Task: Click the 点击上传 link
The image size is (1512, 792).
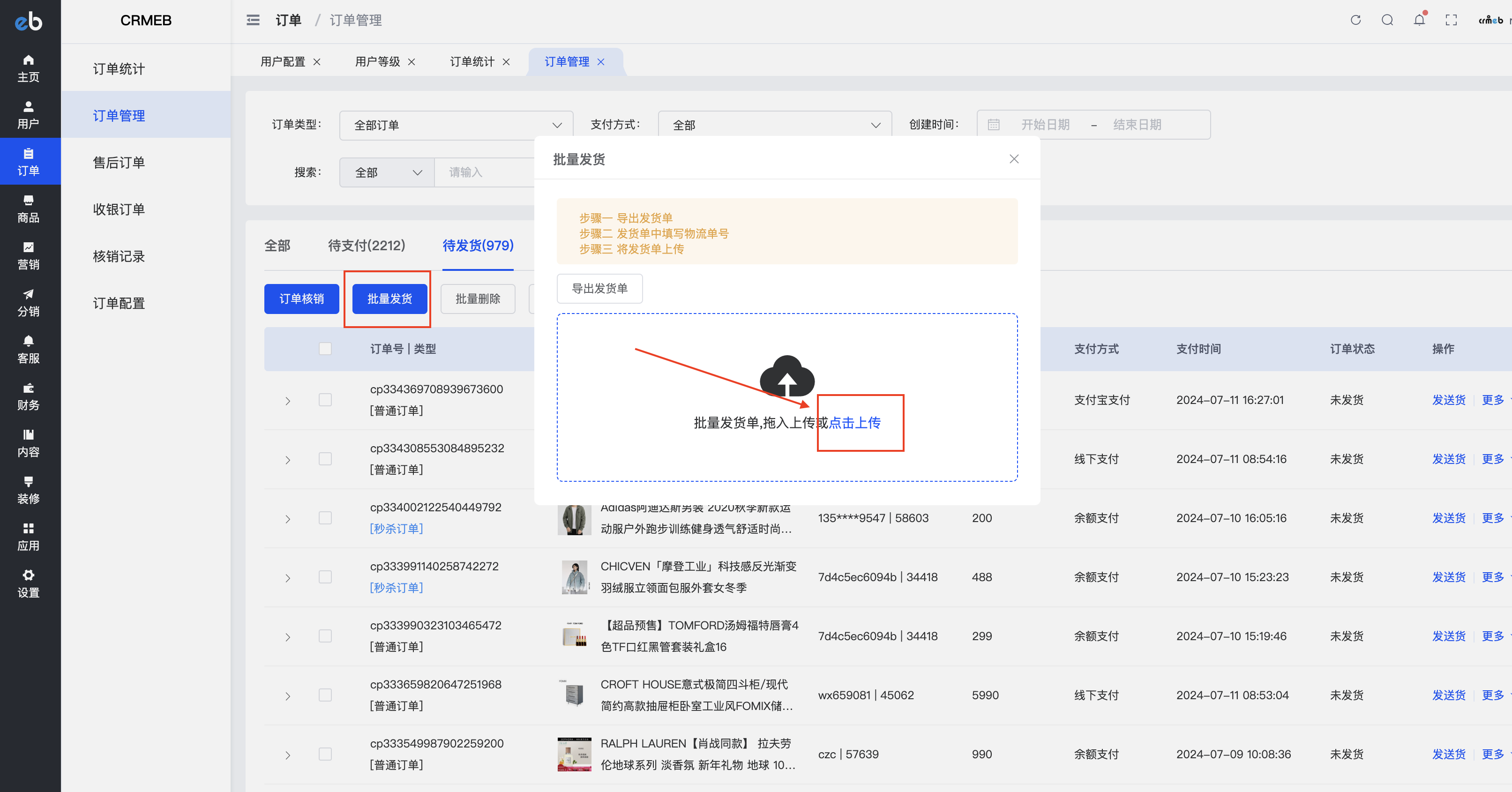Action: click(854, 423)
